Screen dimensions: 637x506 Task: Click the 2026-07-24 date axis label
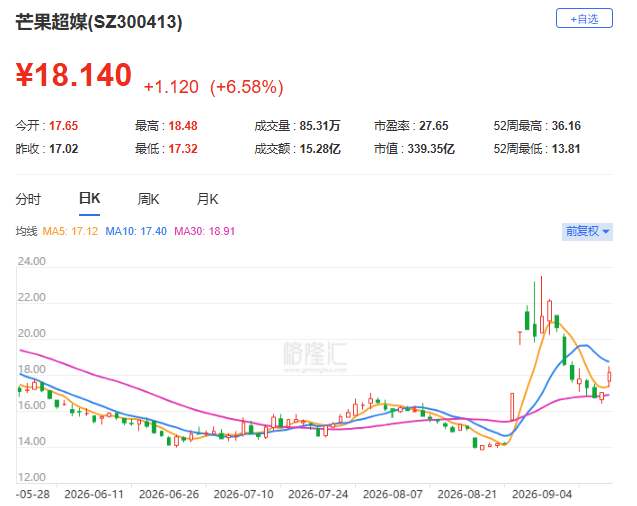318,495
